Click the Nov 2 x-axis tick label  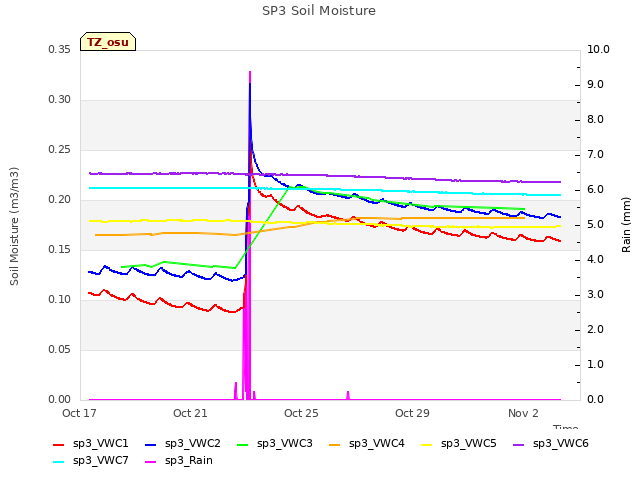click(x=523, y=413)
